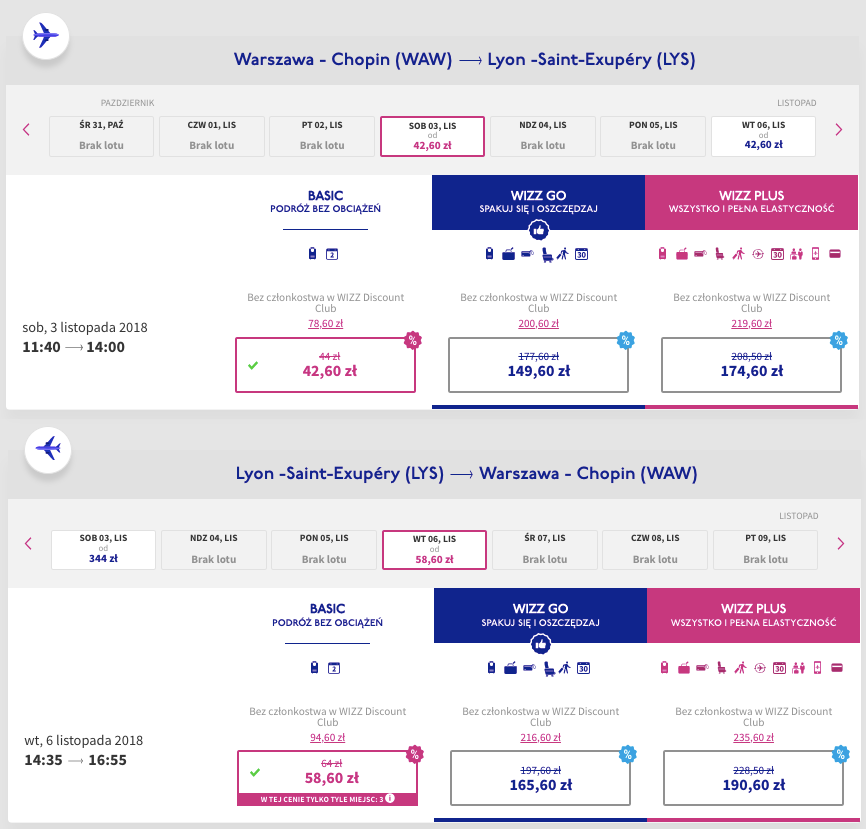866x832 pixels.
Task: Click the outbound WIZZ PLUS pink header
Action: pos(751,202)
